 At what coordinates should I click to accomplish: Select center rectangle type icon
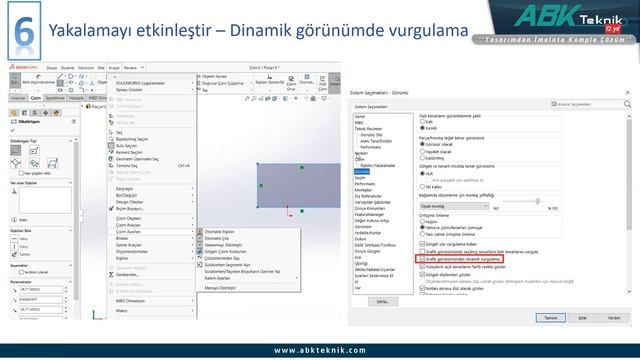pyautogui.click(x=34, y=151)
